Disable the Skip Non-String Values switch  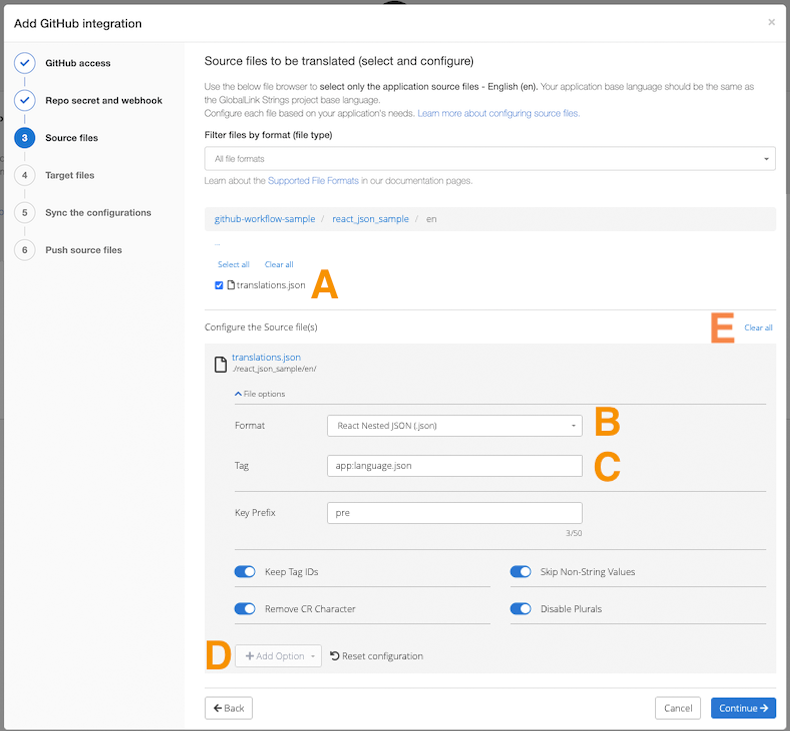tap(521, 572)
